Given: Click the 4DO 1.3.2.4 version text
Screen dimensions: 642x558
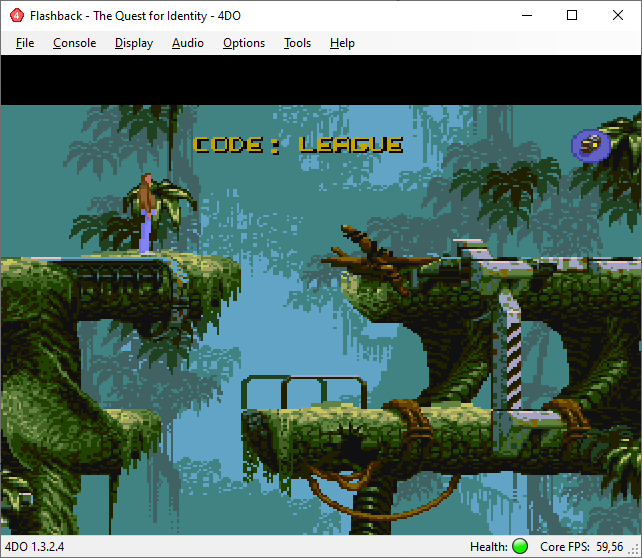Looking at the screenshot, I should 34,547.
